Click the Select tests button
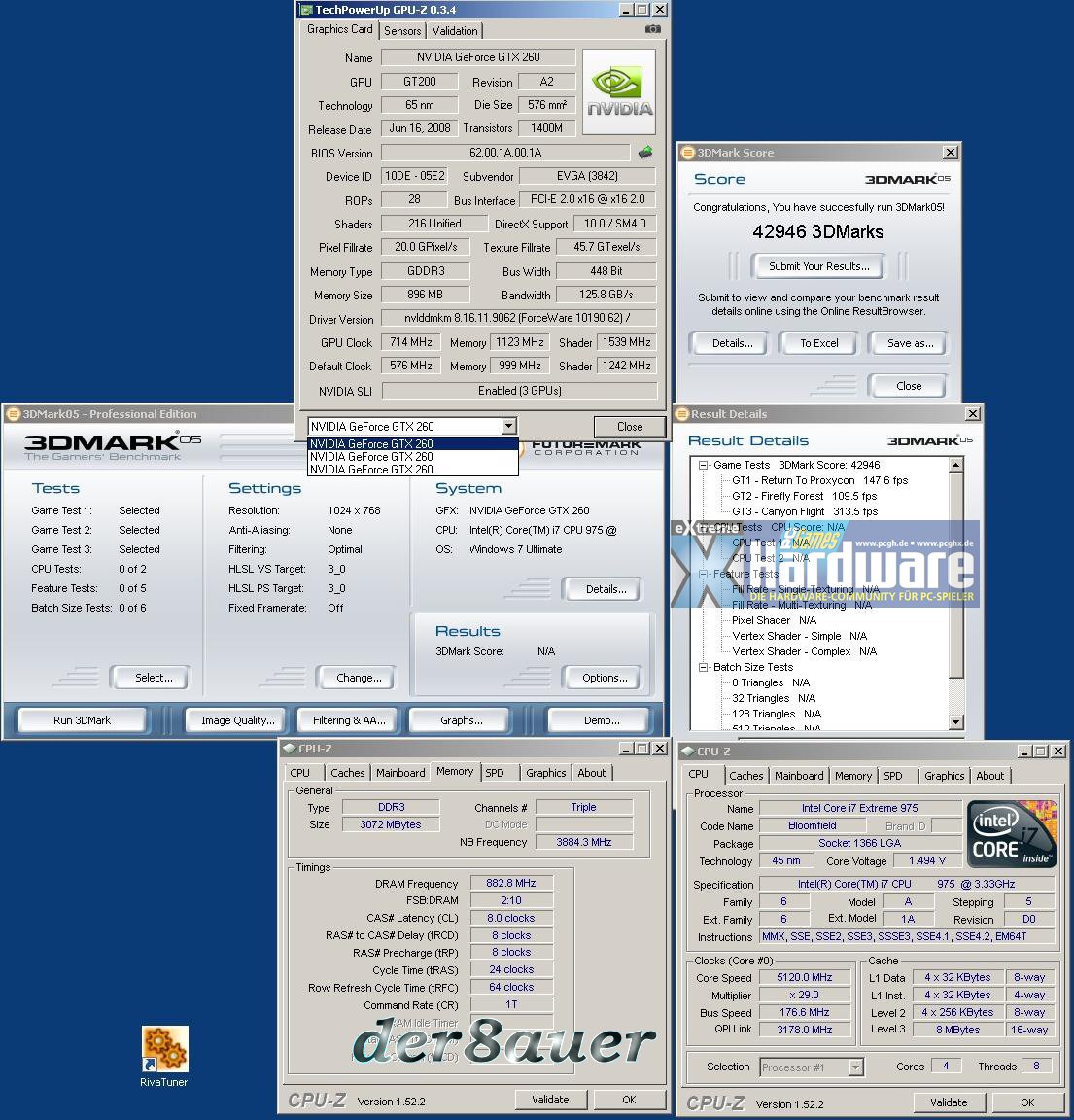The width and height of the screenshot is (1074, 1120). click(153, 677)
